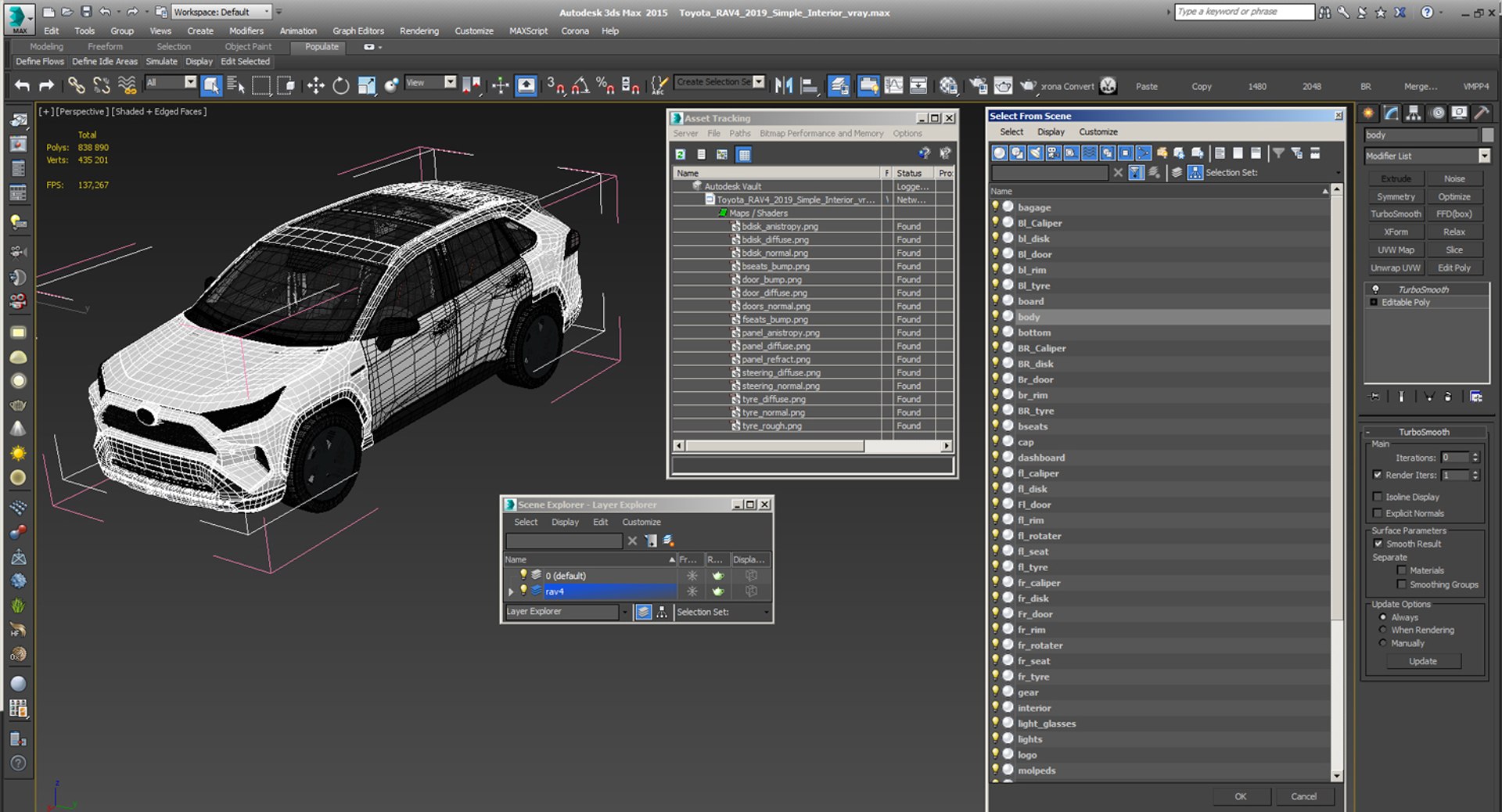1502x812 pixels.
Task: Enable Separate by Smoothing Groups checkbox
Action: (1401, 584)
